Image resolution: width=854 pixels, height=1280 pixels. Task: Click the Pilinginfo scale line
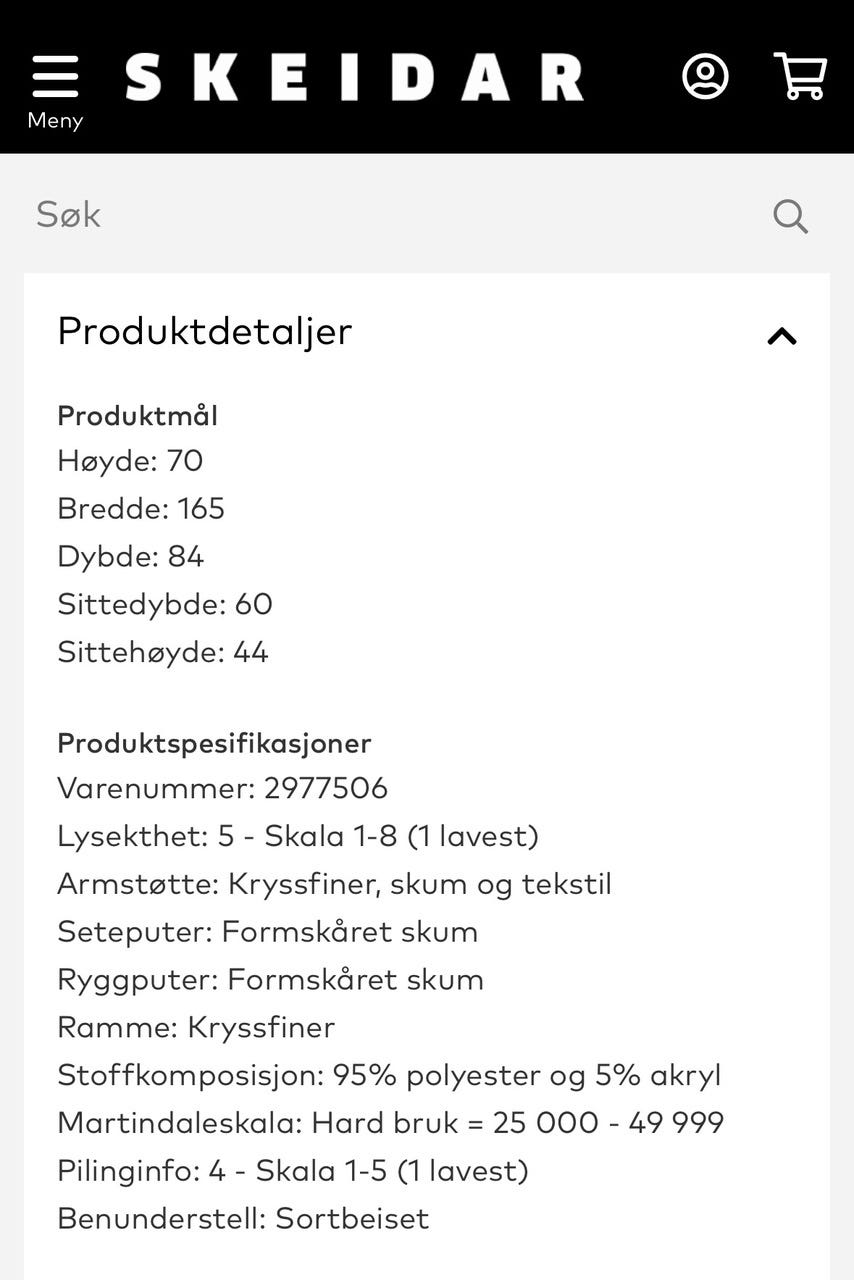[x=293, y=1171]
